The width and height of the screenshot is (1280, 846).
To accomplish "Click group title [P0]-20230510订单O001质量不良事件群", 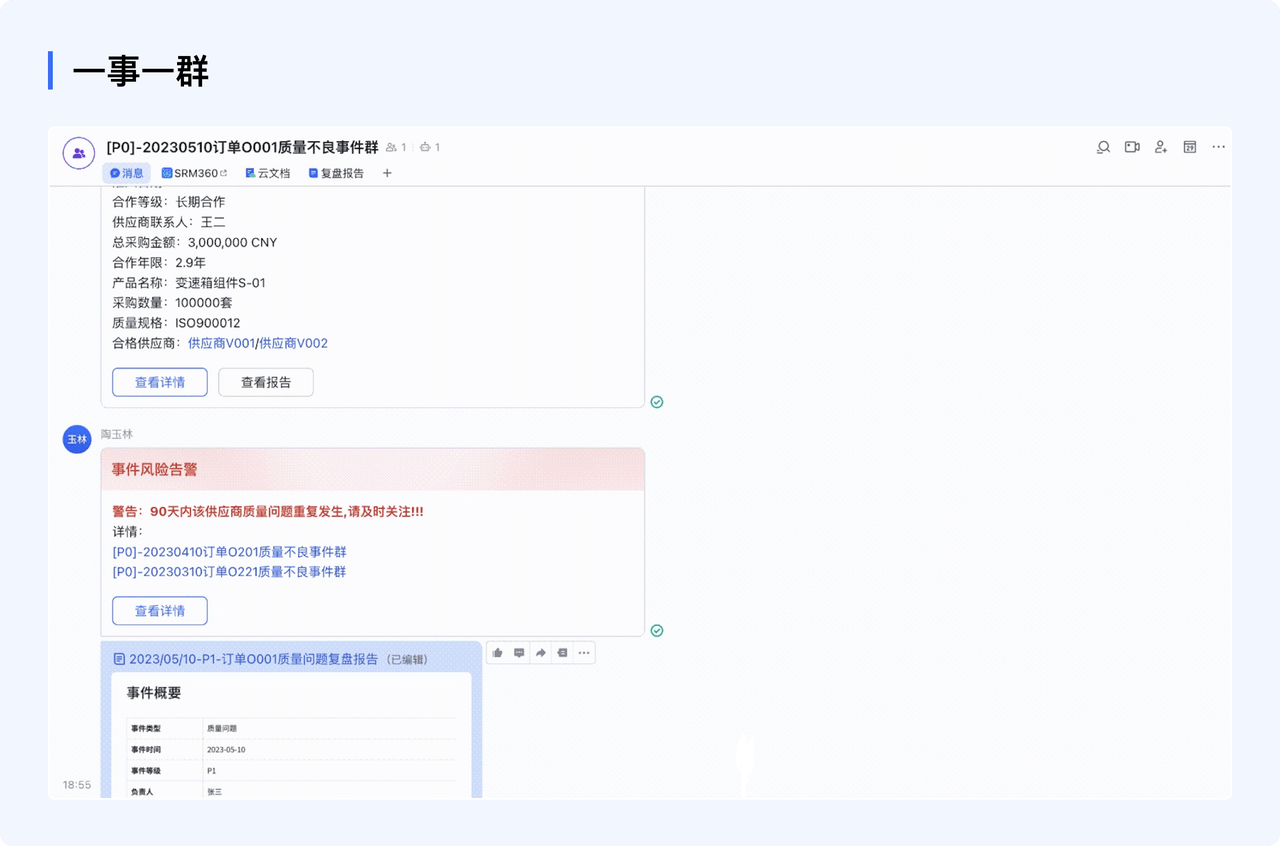I will [x=242, y=147].
